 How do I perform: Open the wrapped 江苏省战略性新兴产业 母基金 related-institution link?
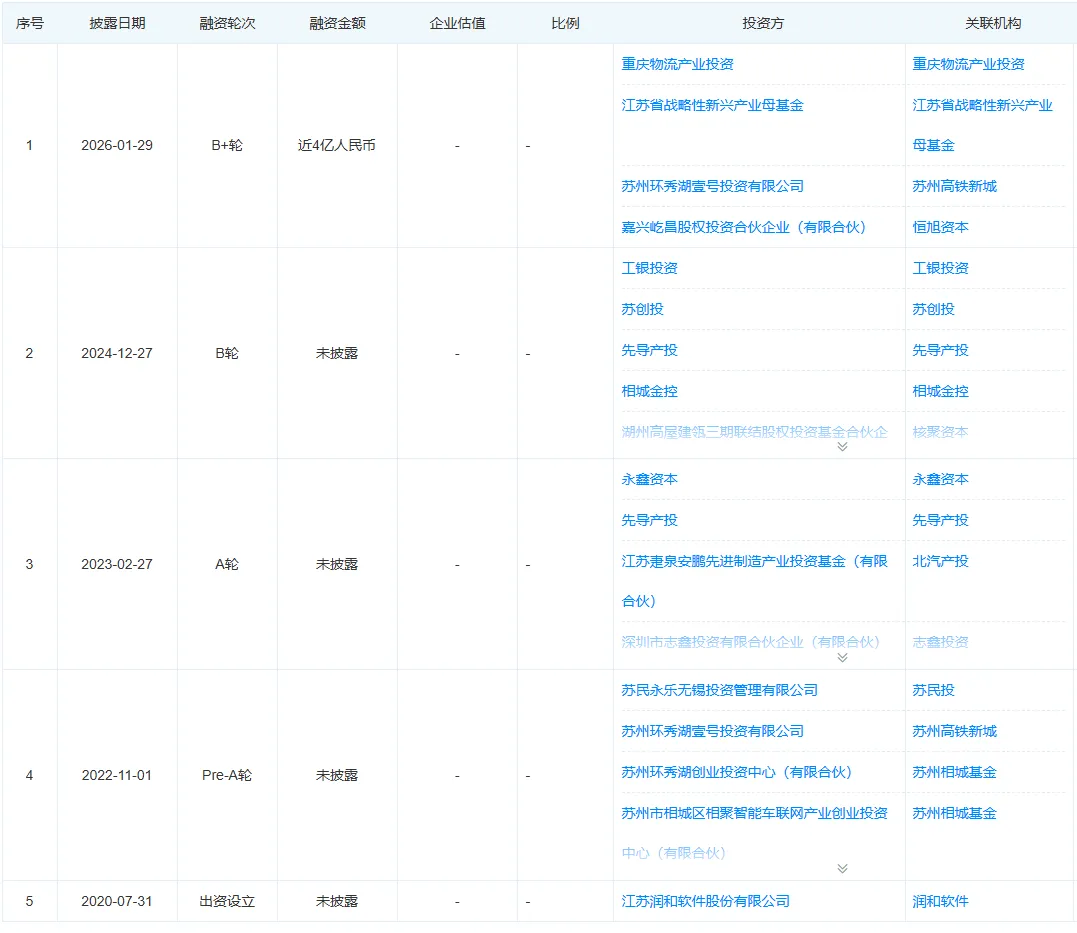[x=982, y=125]
